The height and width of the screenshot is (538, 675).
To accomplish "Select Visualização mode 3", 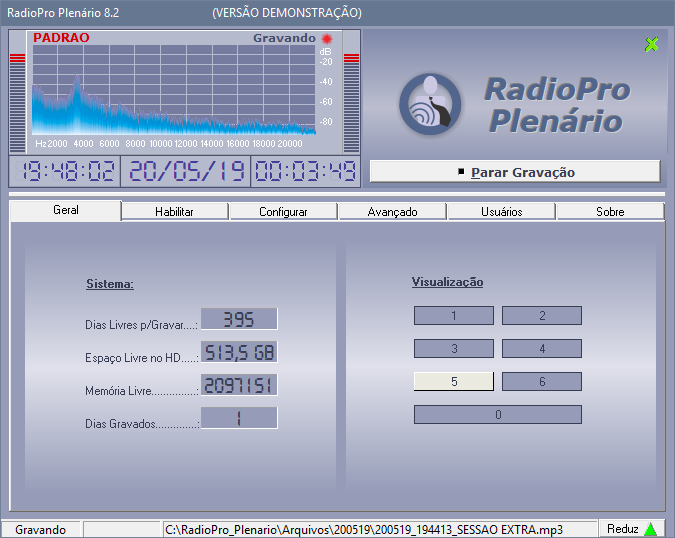I will click(454, 349).
